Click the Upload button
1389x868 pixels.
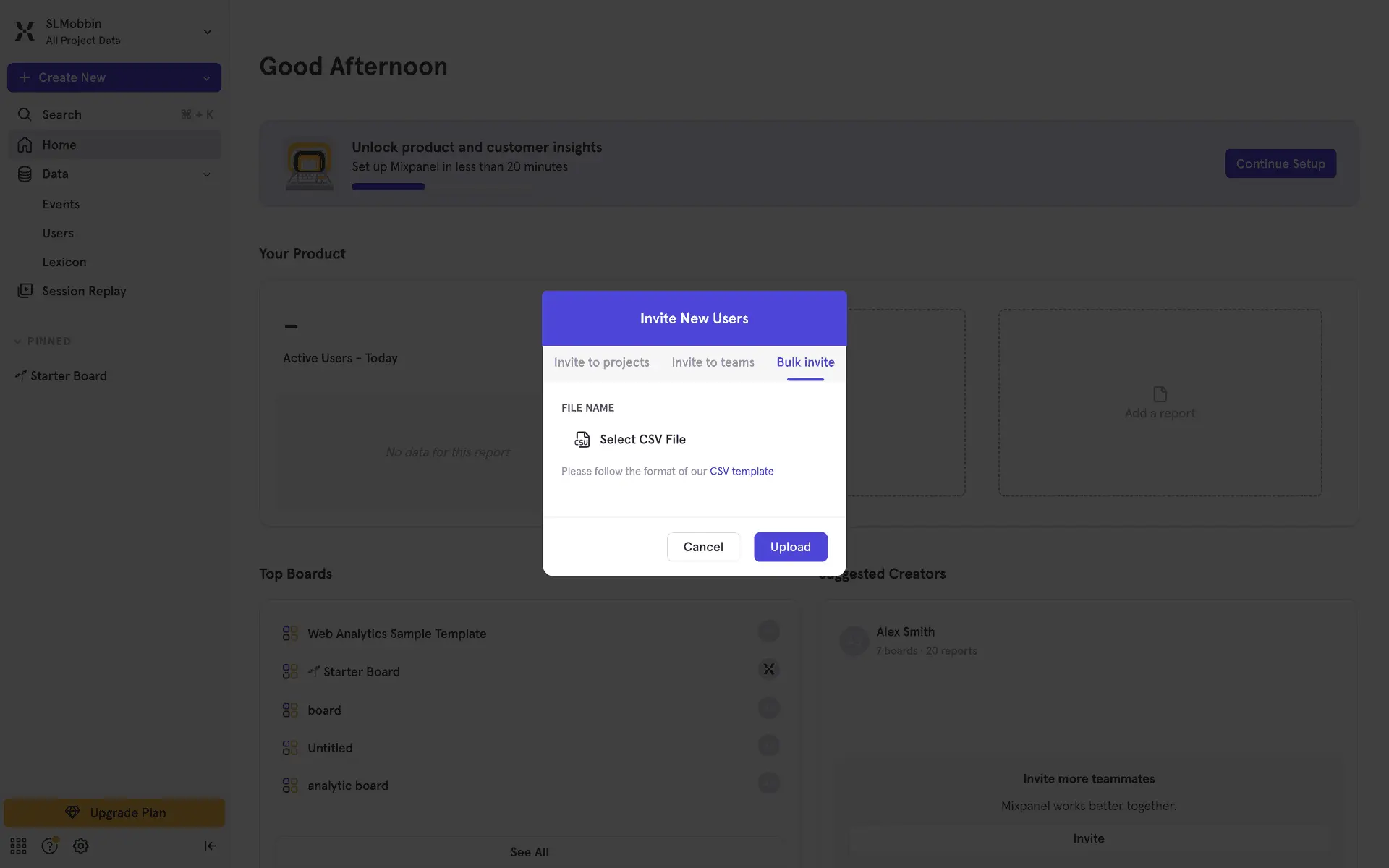pyautogui.click(x=790, y=547)
